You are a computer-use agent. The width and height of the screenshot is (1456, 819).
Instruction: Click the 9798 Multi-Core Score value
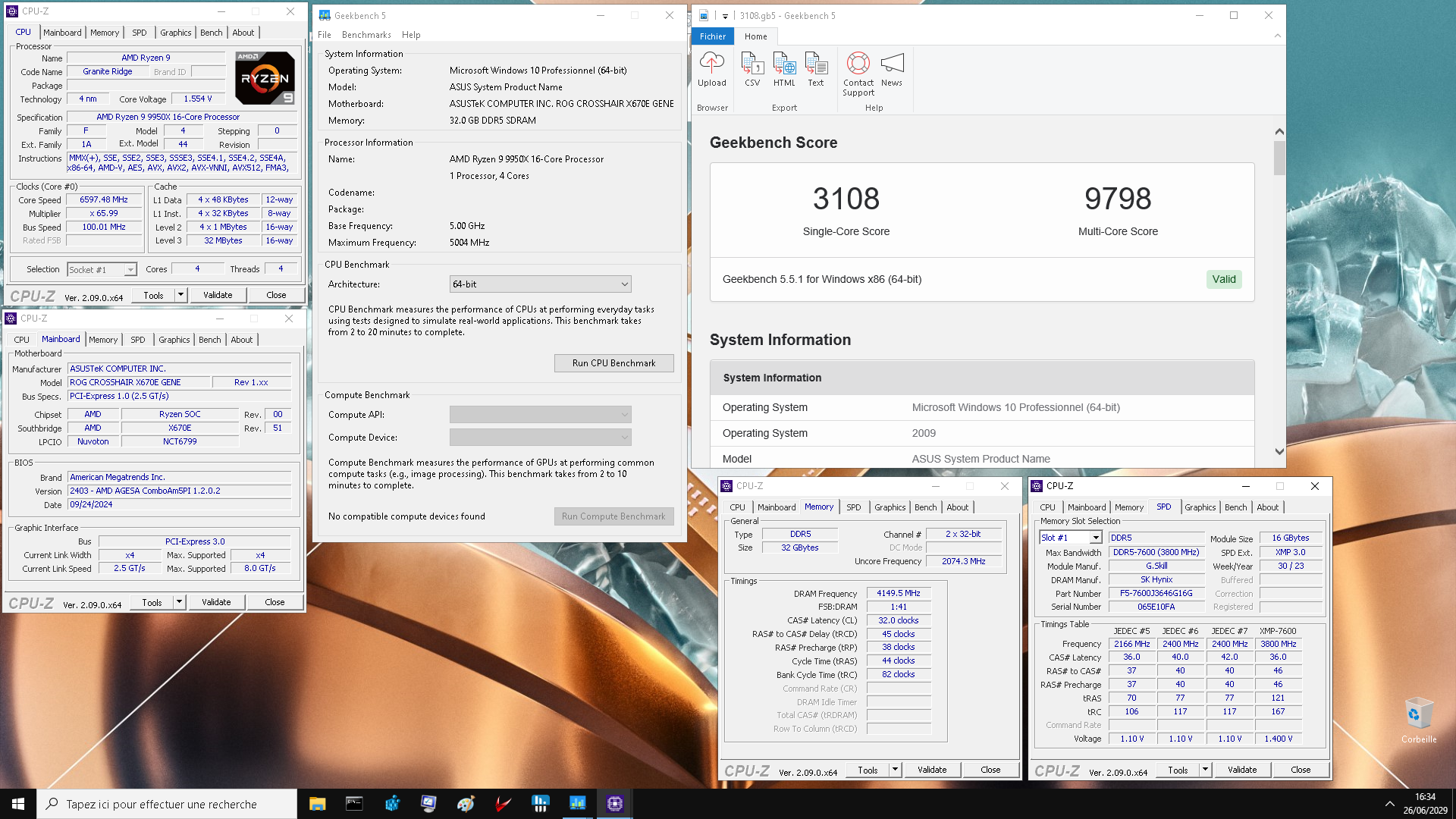coord(1118,199)
